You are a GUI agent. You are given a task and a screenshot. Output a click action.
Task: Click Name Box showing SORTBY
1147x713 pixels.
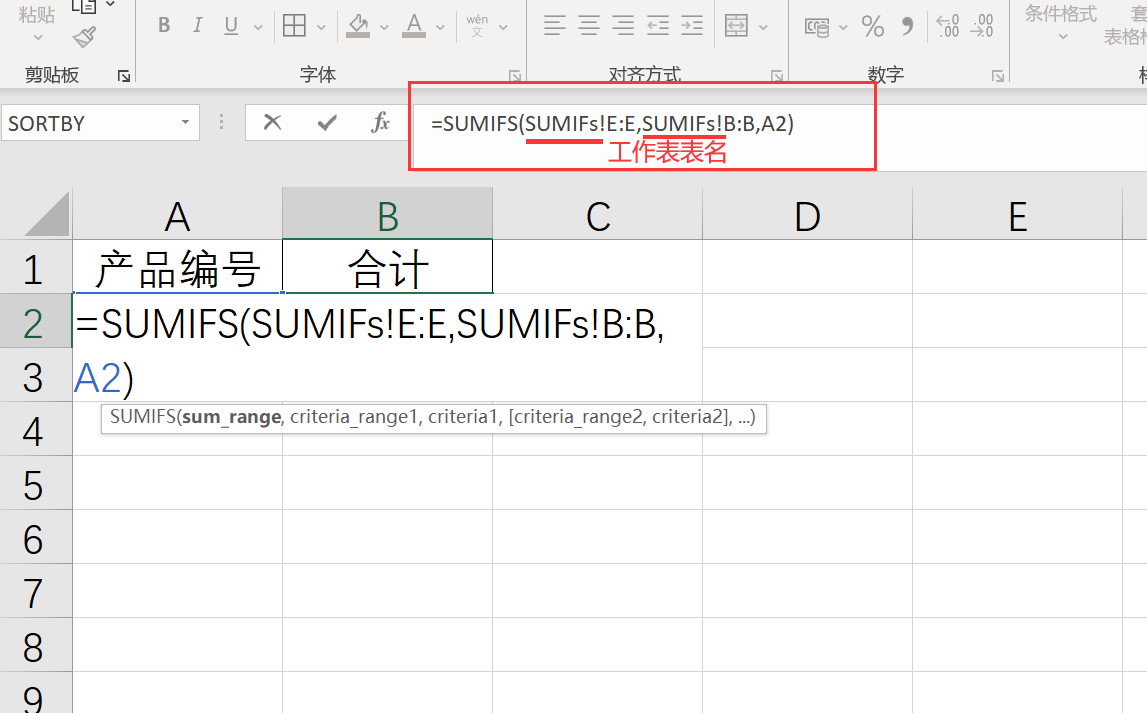click(88, 123)
